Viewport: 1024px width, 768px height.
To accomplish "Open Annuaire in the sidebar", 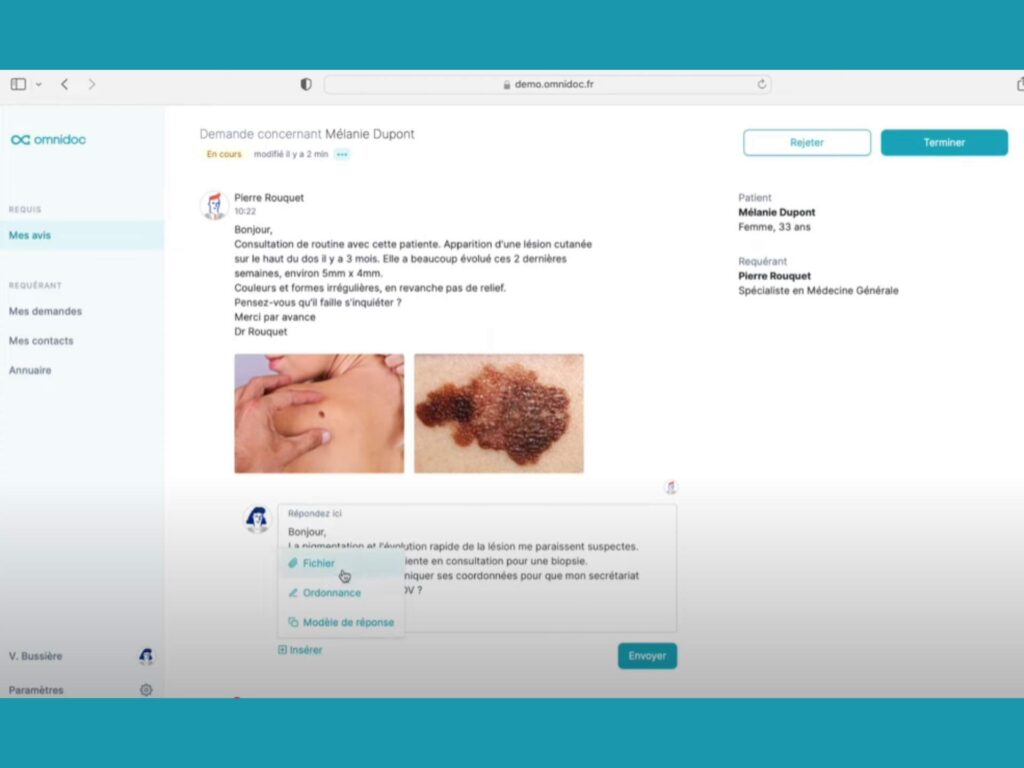I will click(30, 370).
